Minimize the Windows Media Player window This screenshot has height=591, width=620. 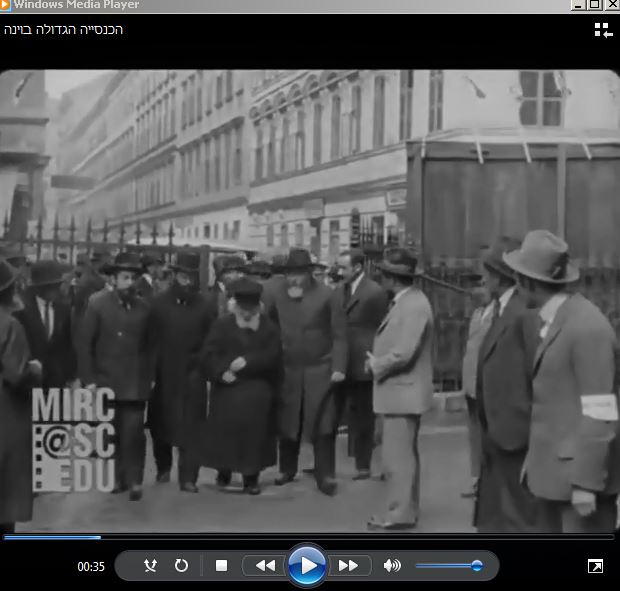(578, 5)
